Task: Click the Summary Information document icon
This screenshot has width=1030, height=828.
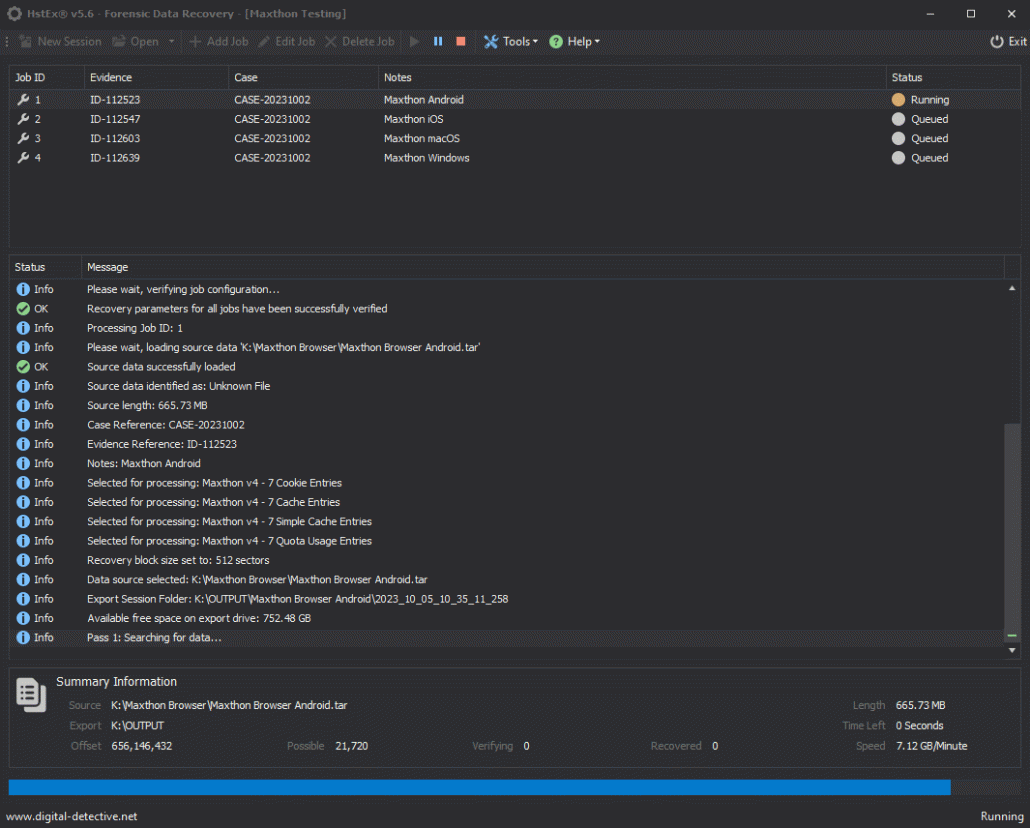Action: (x=31, y=696)
